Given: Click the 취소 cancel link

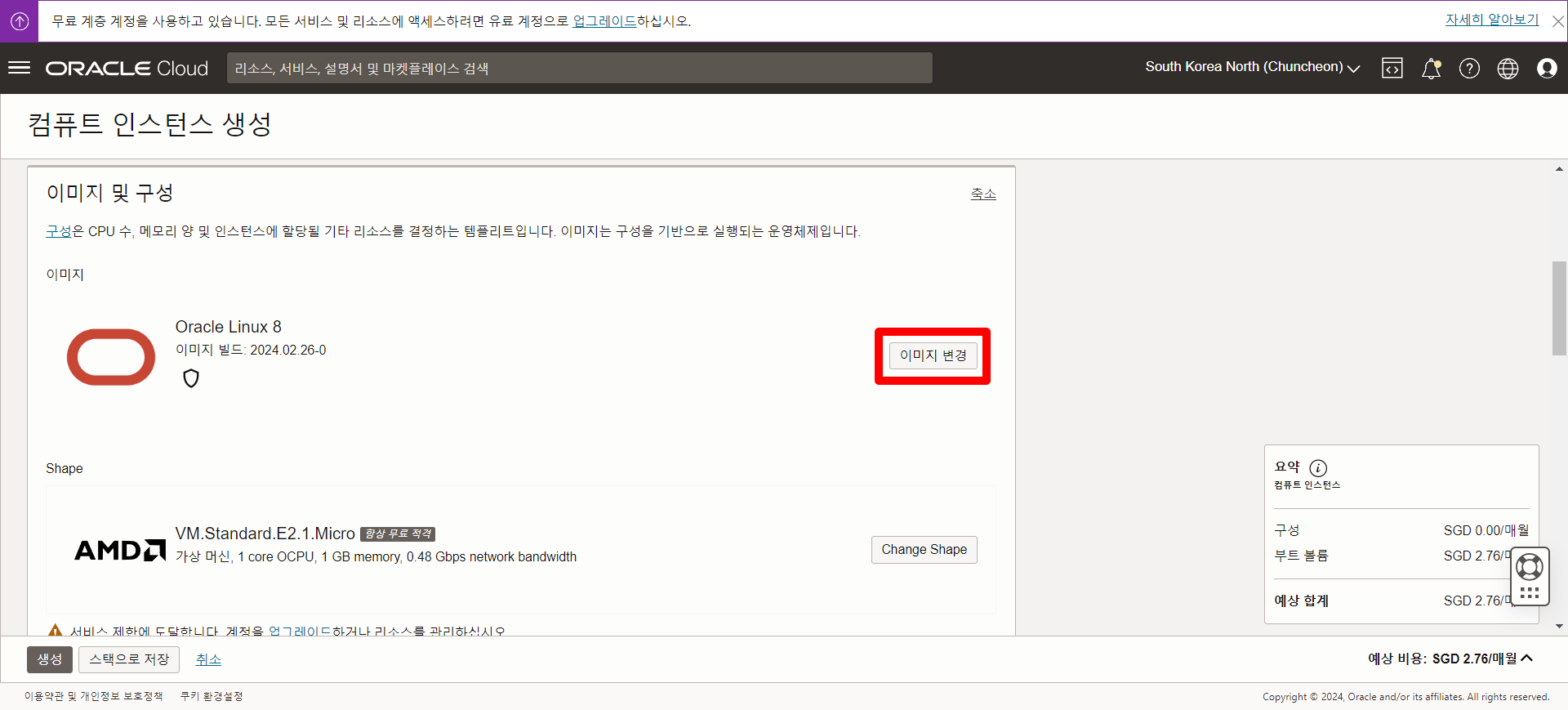Looking at the screenshot, I should click(208, 659).
